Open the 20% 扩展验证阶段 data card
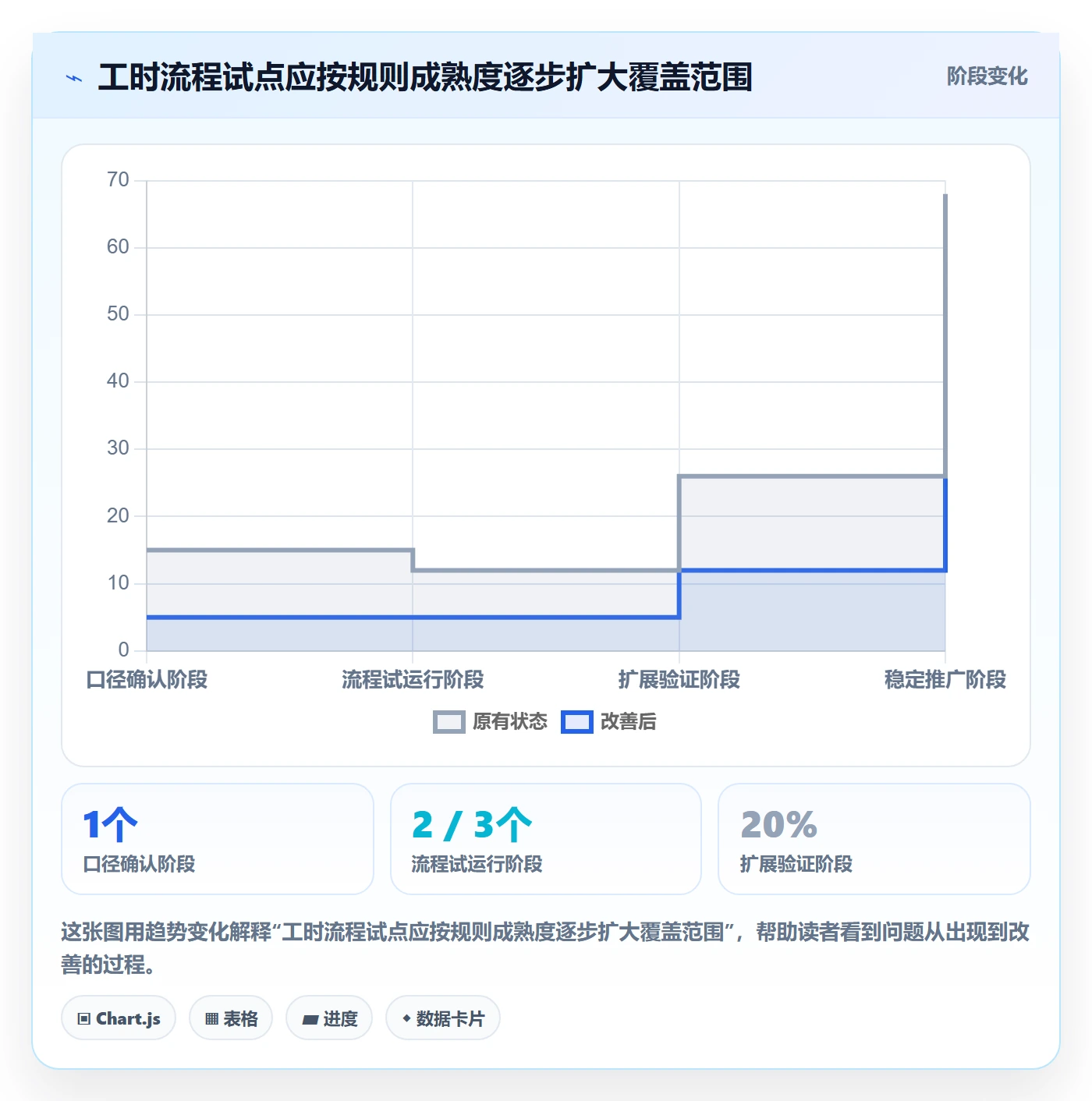Viewport: 1092px width, 1101px height. (x=874, y=839)
